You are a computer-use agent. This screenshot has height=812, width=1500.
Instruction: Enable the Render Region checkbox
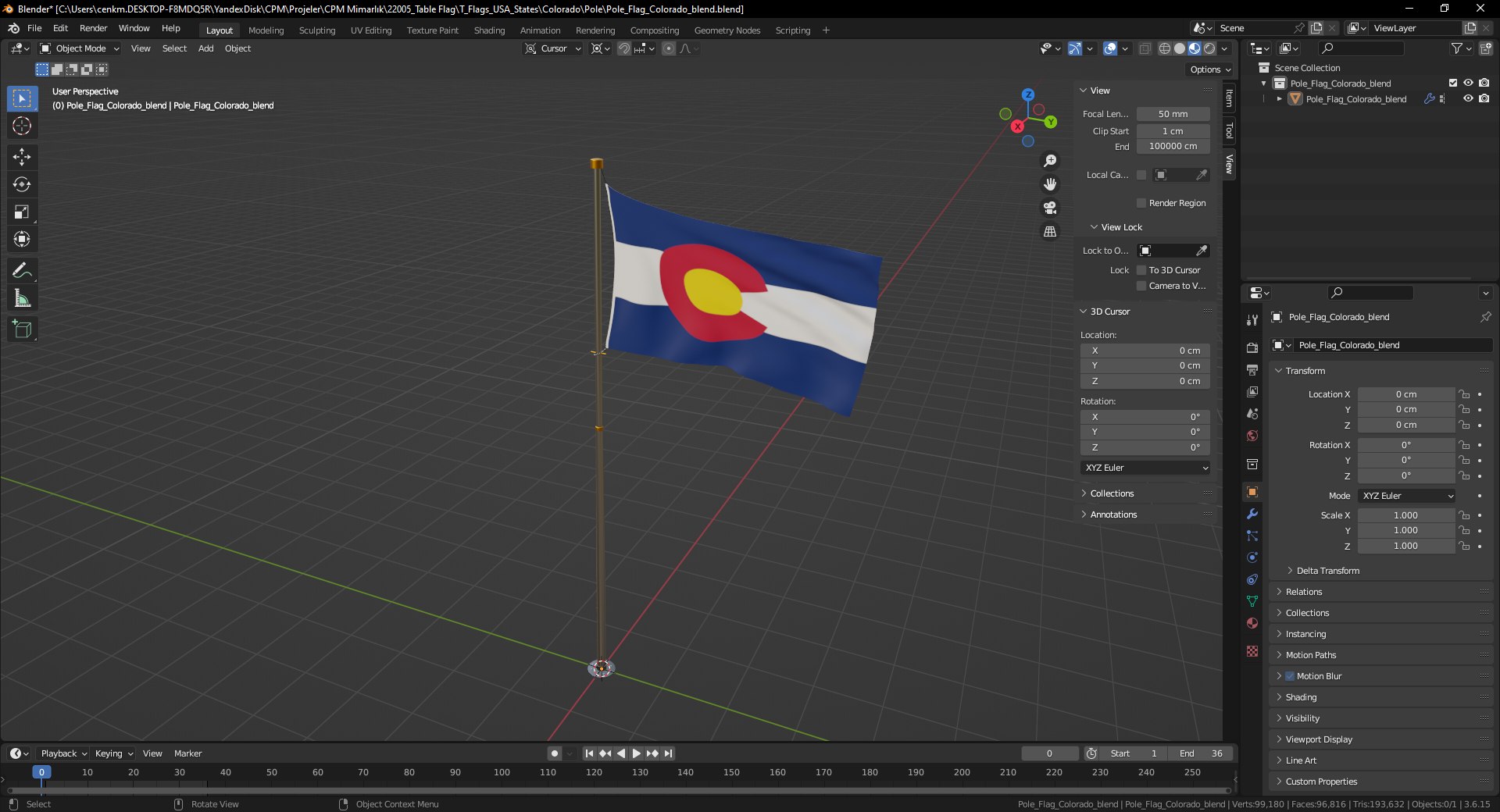coord(1141,203)
